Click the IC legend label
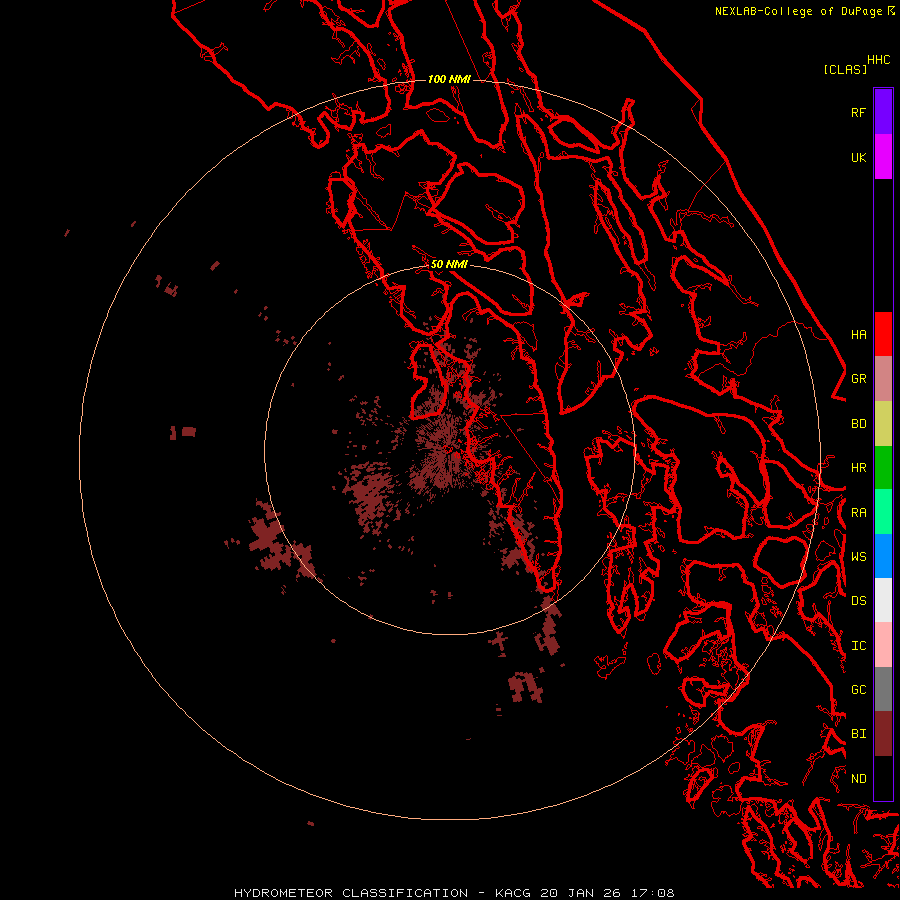The height and width of the screenshot is (900, 900). [x=859, y=646]
